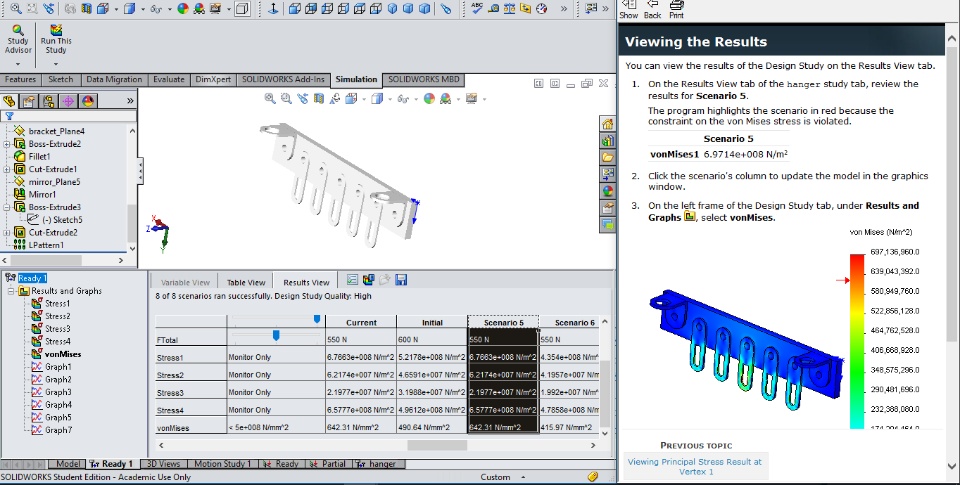The image size is (960, 485).
Task: Collapse the Results and Graphs folder
Action: 11,291
